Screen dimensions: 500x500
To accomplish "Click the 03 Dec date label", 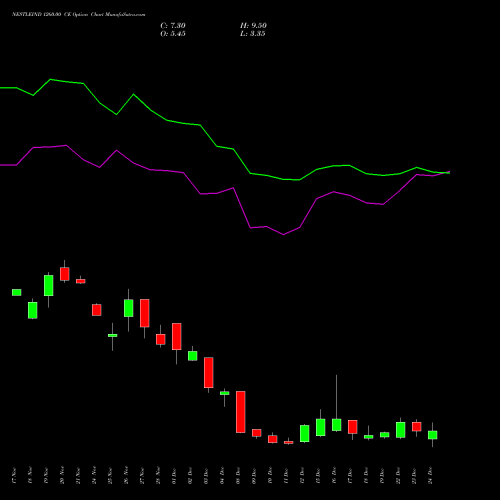I will 206,476.
